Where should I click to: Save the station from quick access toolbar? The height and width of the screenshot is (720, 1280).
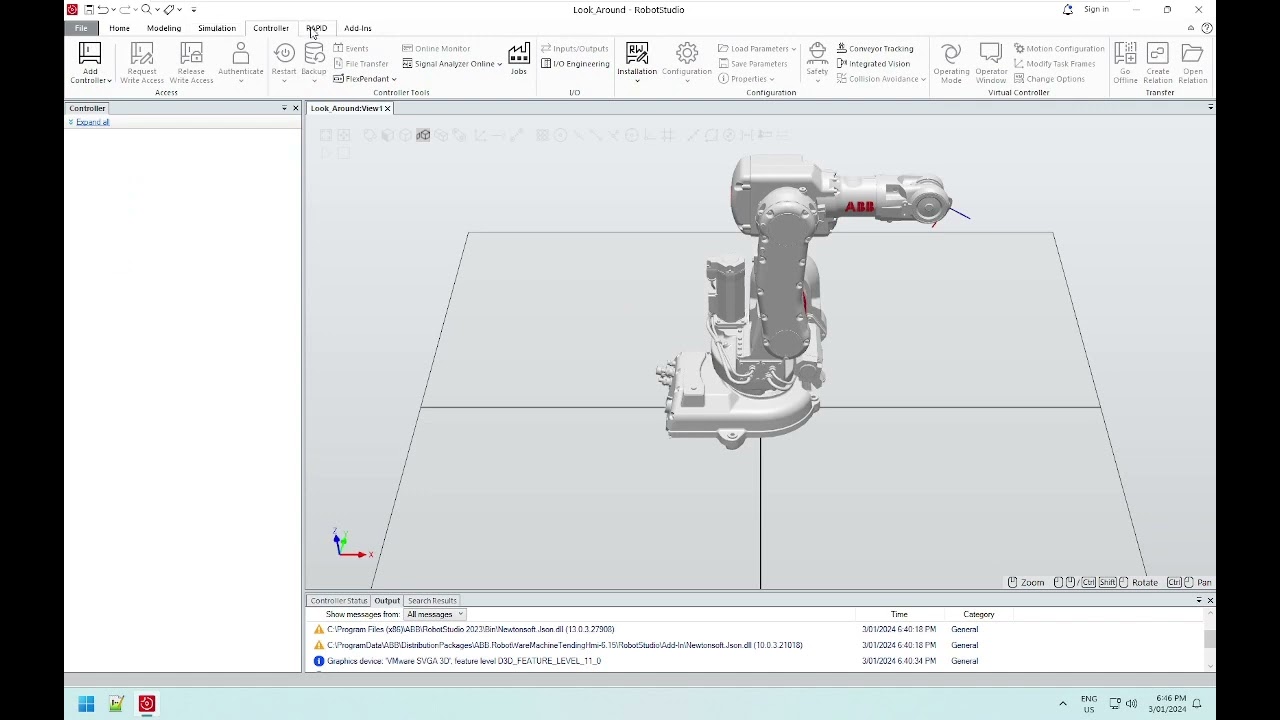88,10
